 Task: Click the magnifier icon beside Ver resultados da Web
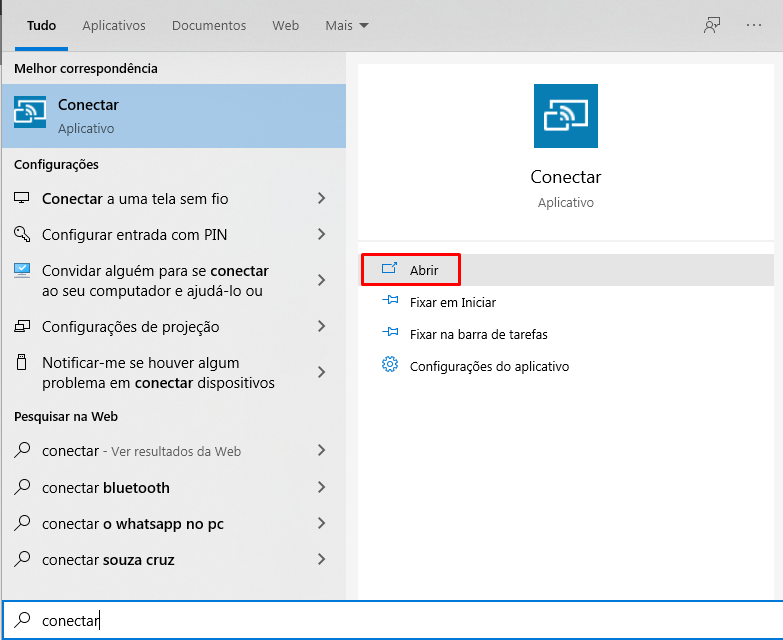click(22, 450)
